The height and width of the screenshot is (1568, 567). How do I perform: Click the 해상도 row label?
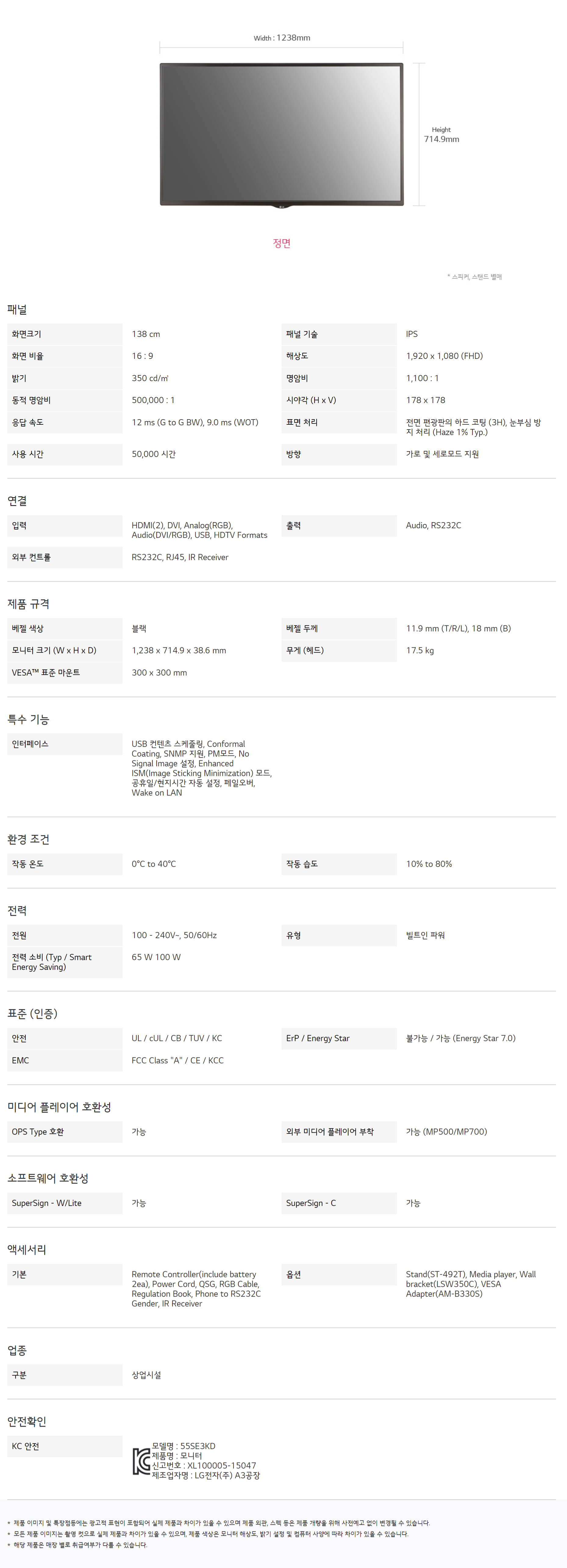click(297, 356)
